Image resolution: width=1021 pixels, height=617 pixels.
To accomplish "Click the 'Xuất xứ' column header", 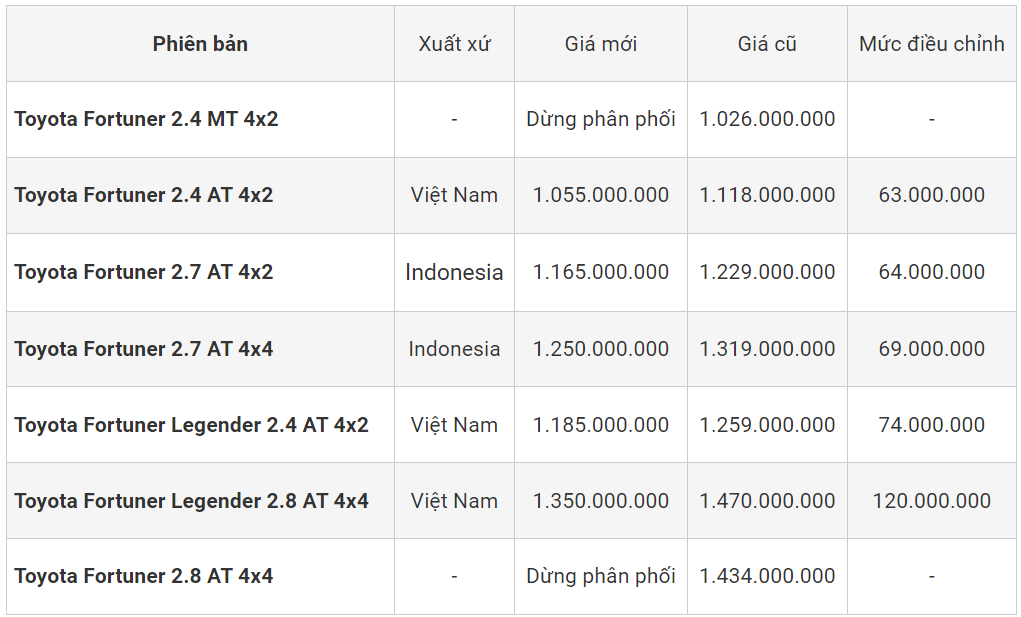I will pyautogui.click(x=454, y=44).
